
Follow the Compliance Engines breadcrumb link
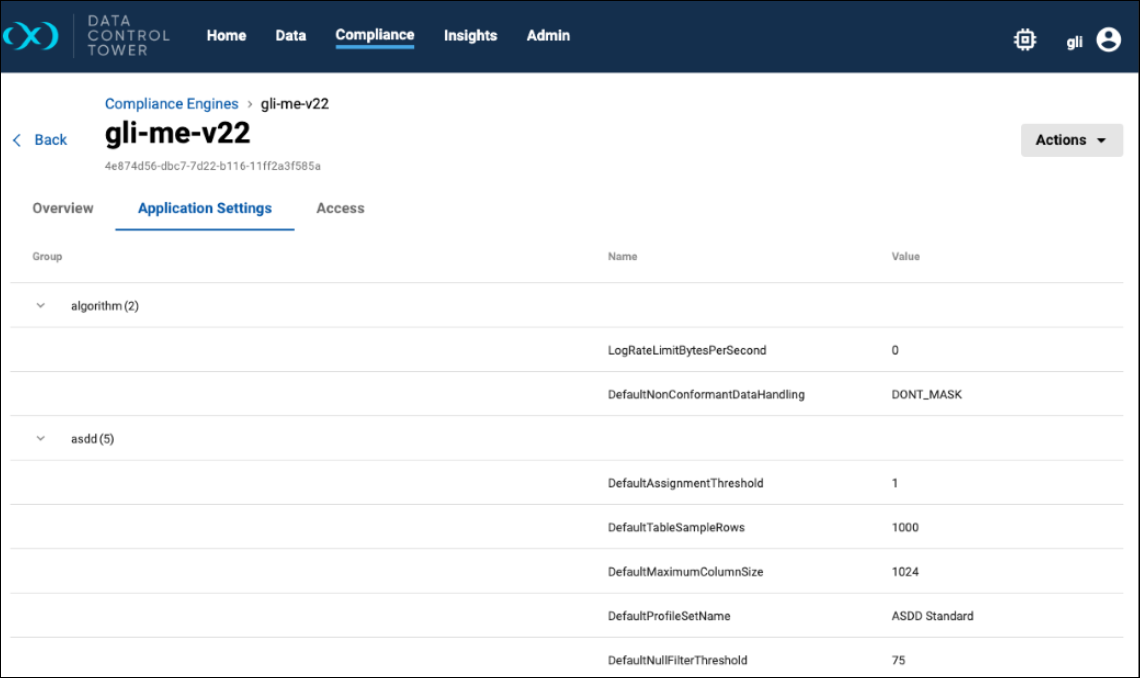(x=171, y=104)
